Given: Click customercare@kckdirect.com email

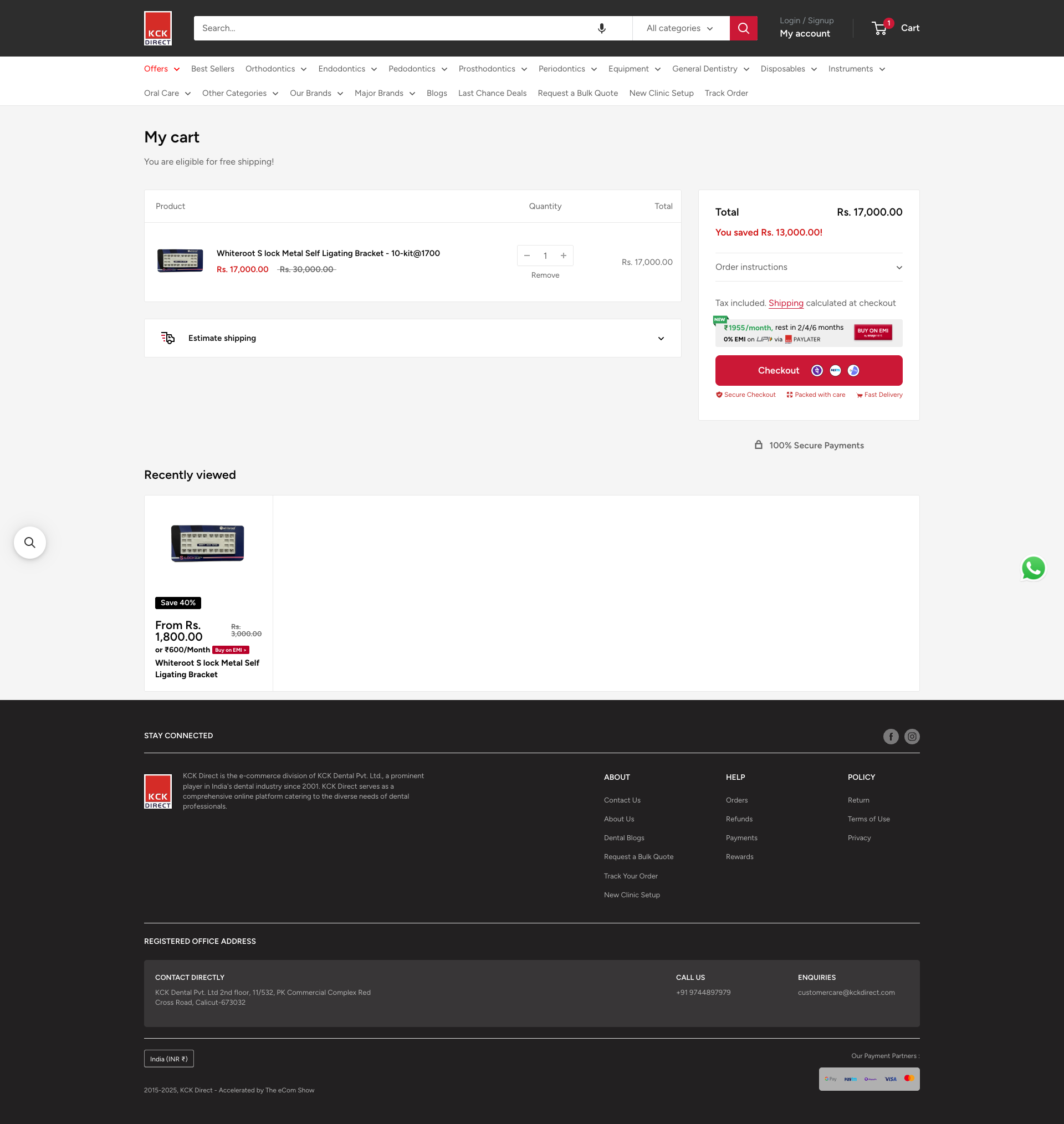Looking at the screenshot, I should 846,993.
